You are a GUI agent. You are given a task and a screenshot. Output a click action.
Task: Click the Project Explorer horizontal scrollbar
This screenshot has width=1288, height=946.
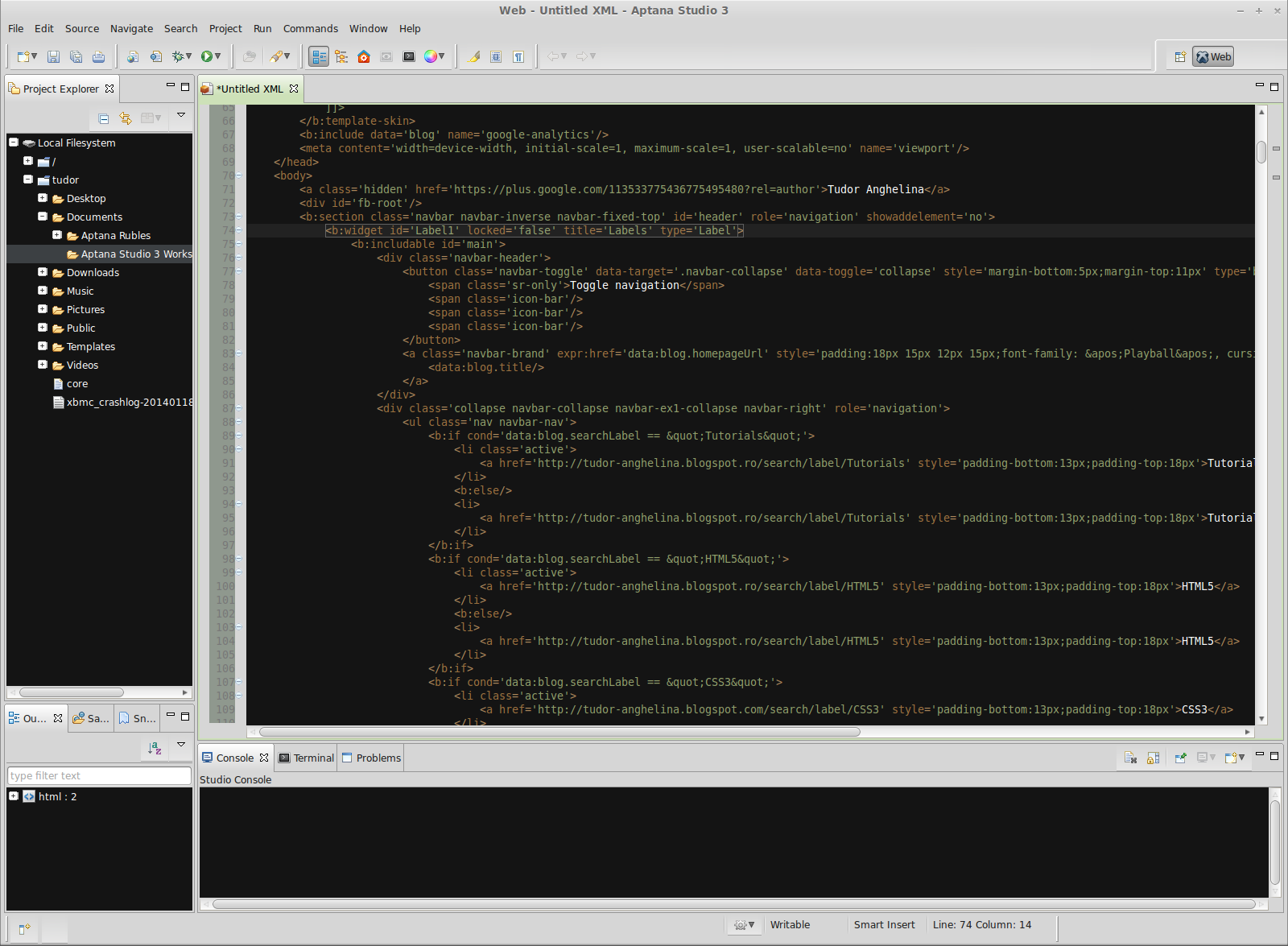click(72, 692)
